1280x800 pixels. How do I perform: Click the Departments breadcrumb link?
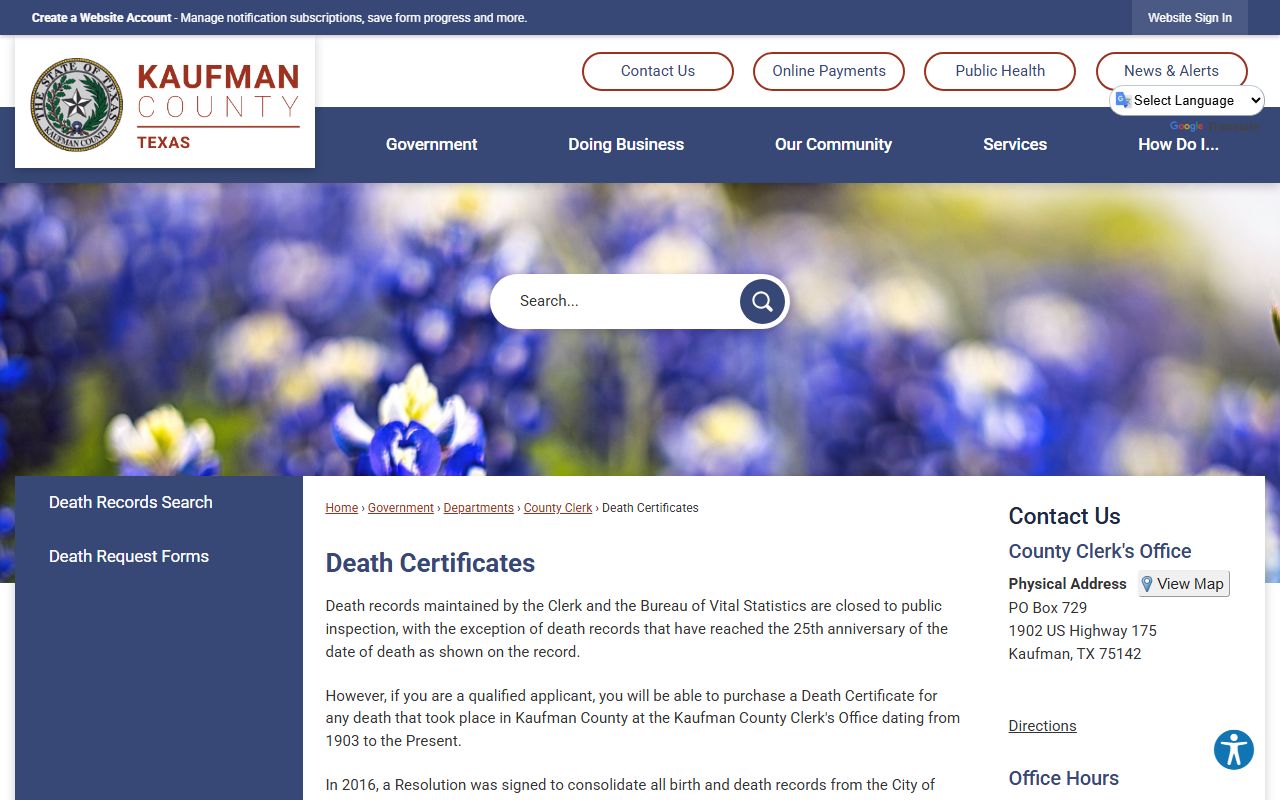coord(479,508)
